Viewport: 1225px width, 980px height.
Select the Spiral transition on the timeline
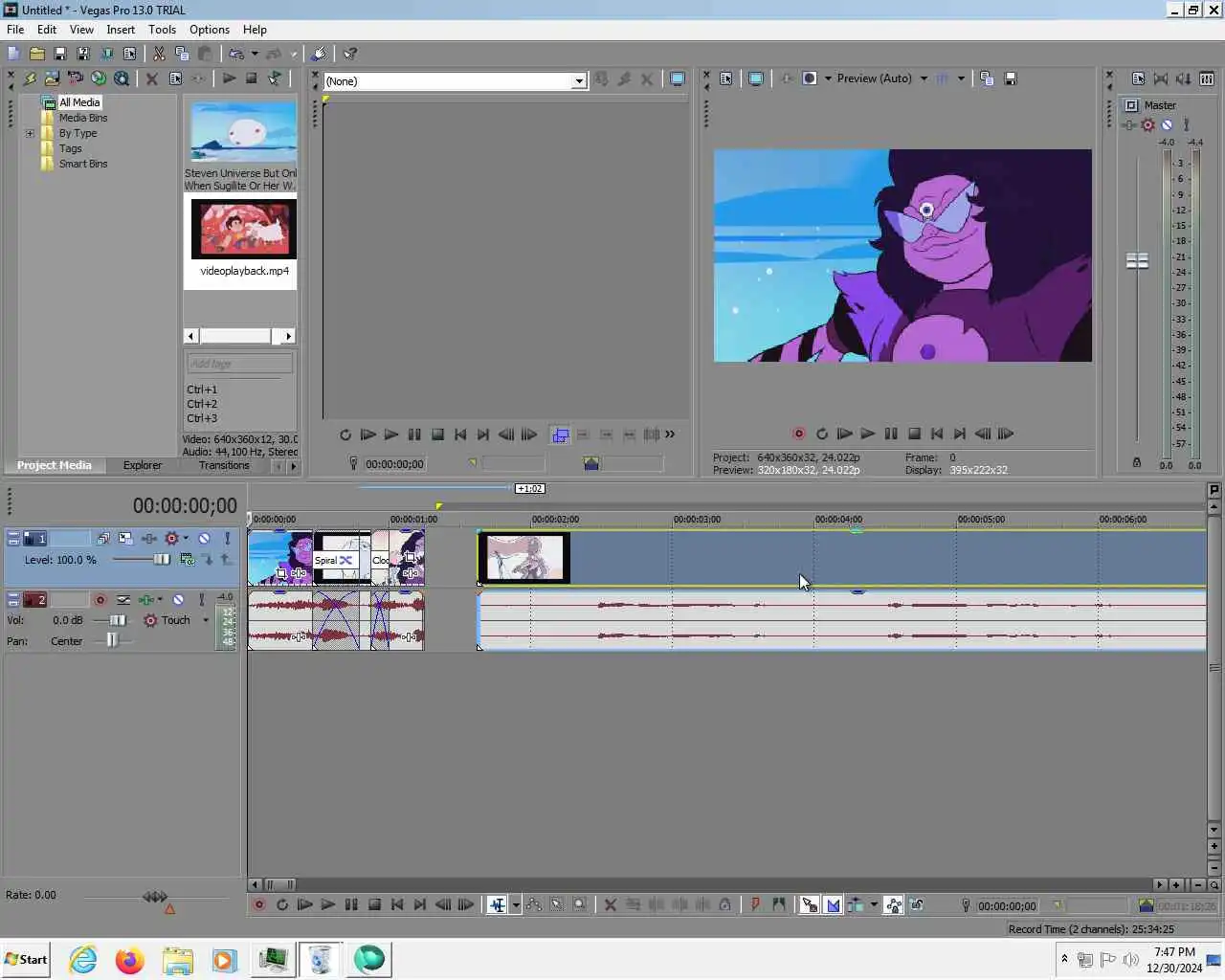(x=333, y=560)
